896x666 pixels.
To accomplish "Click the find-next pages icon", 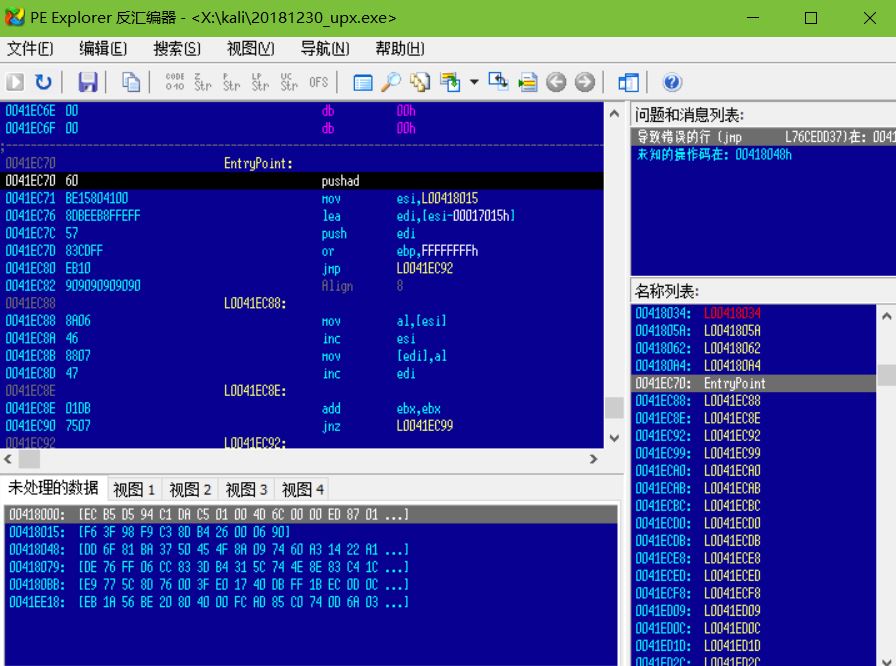I will (420, 82).
